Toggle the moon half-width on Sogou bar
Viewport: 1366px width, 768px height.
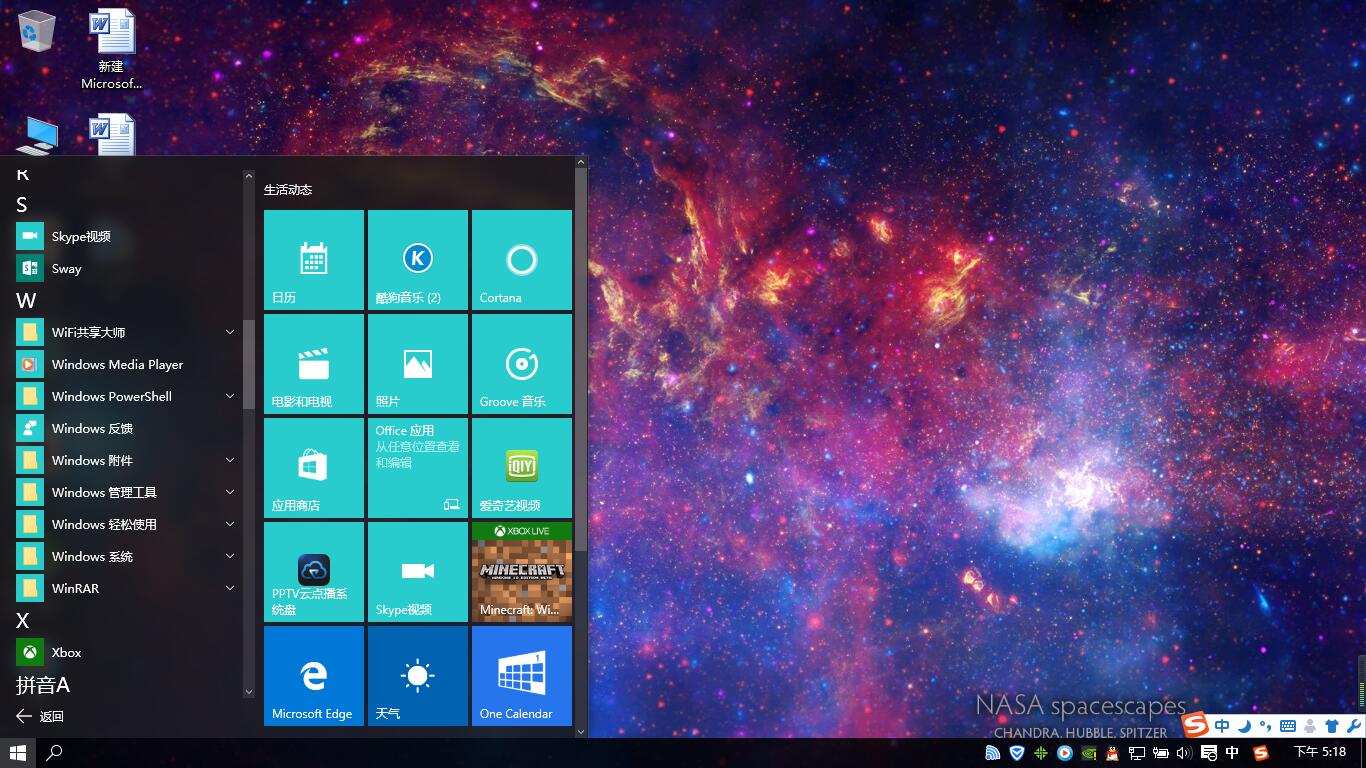click(1244, 726)
